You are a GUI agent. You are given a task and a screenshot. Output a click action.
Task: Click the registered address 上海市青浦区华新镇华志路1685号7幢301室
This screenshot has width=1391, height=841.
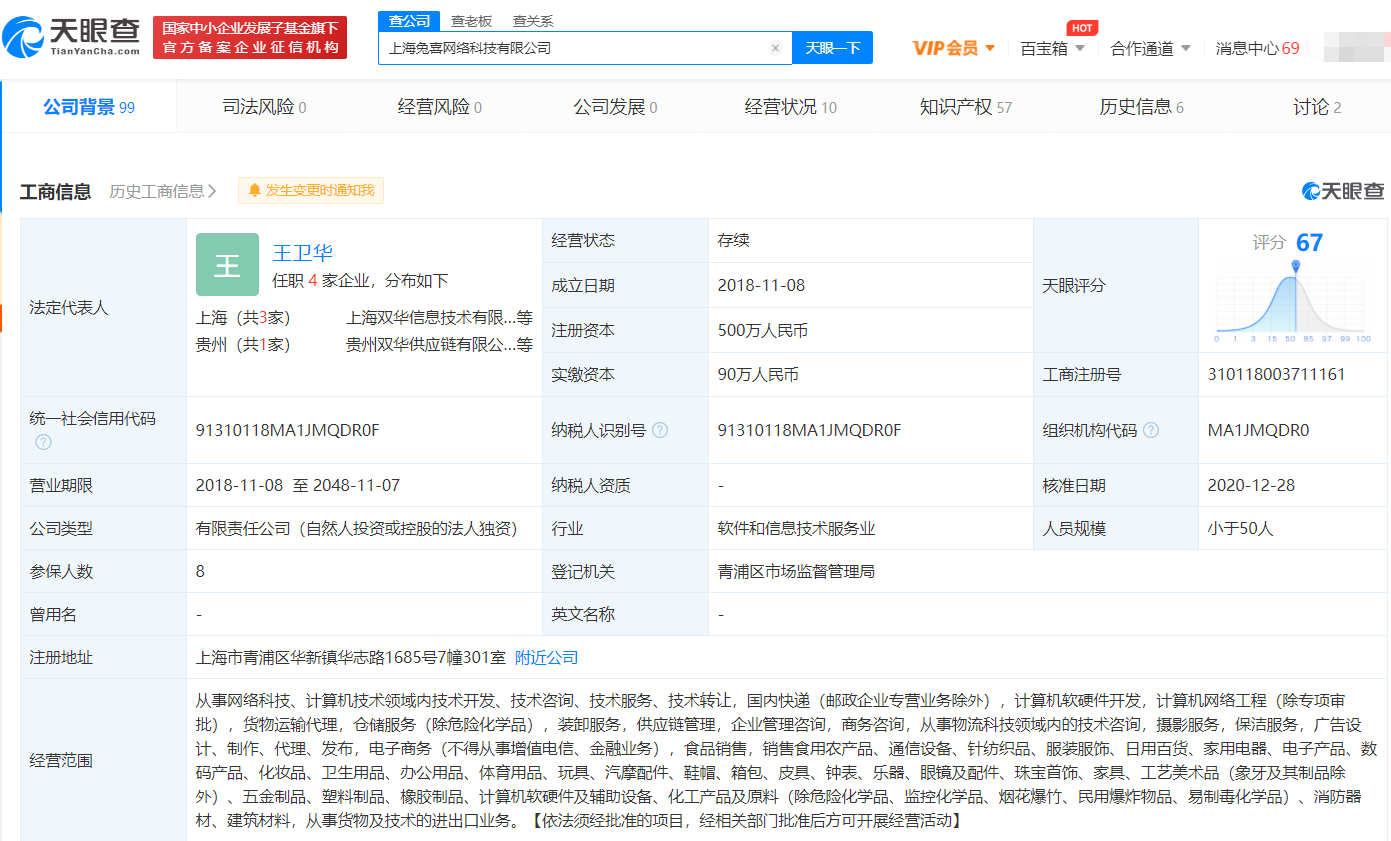[351, 658]
